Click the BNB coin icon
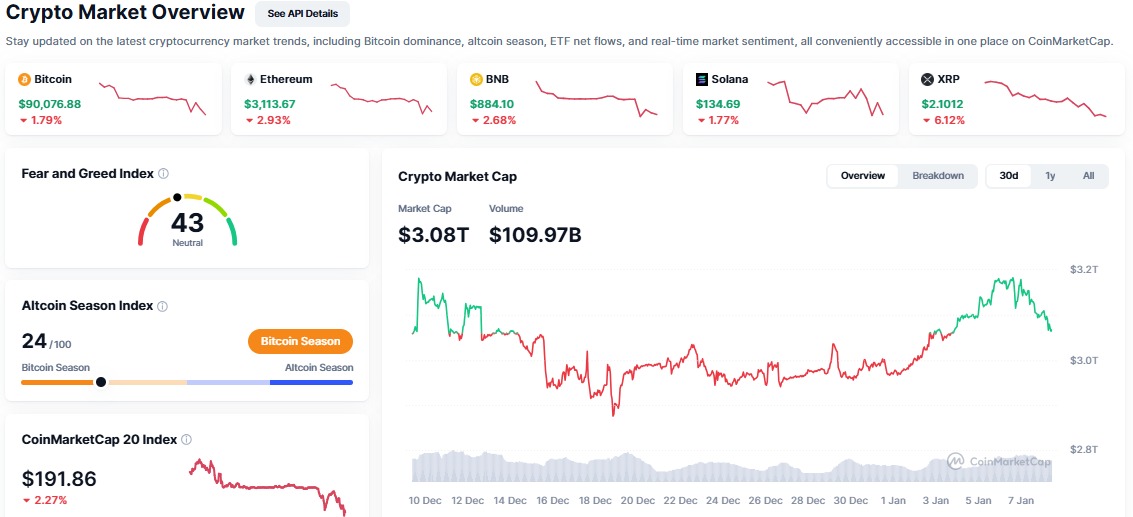The width and height of the screenshot is (1133, 517). coord(477,79)
